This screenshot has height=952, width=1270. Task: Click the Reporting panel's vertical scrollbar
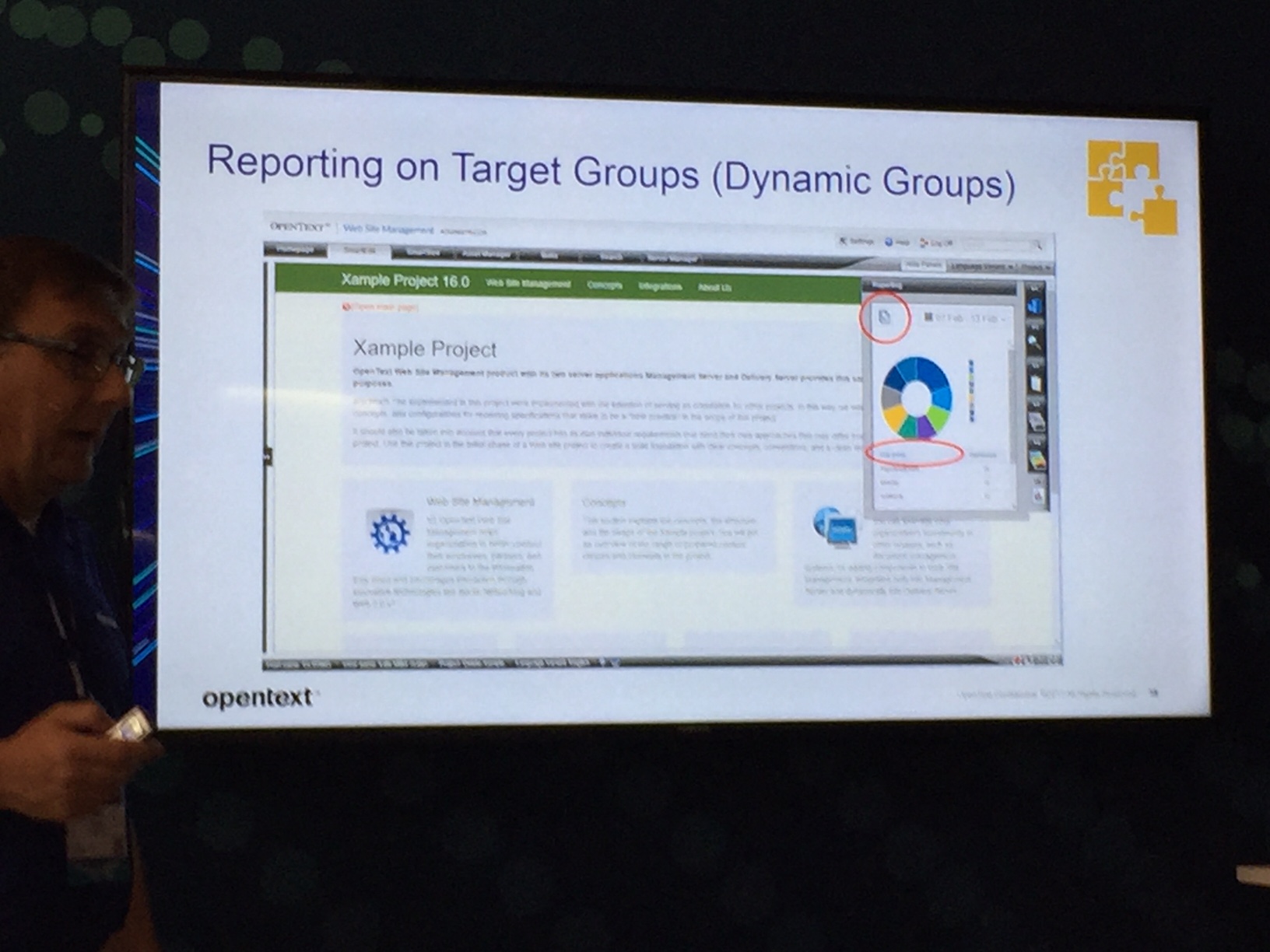point(1012,404)
